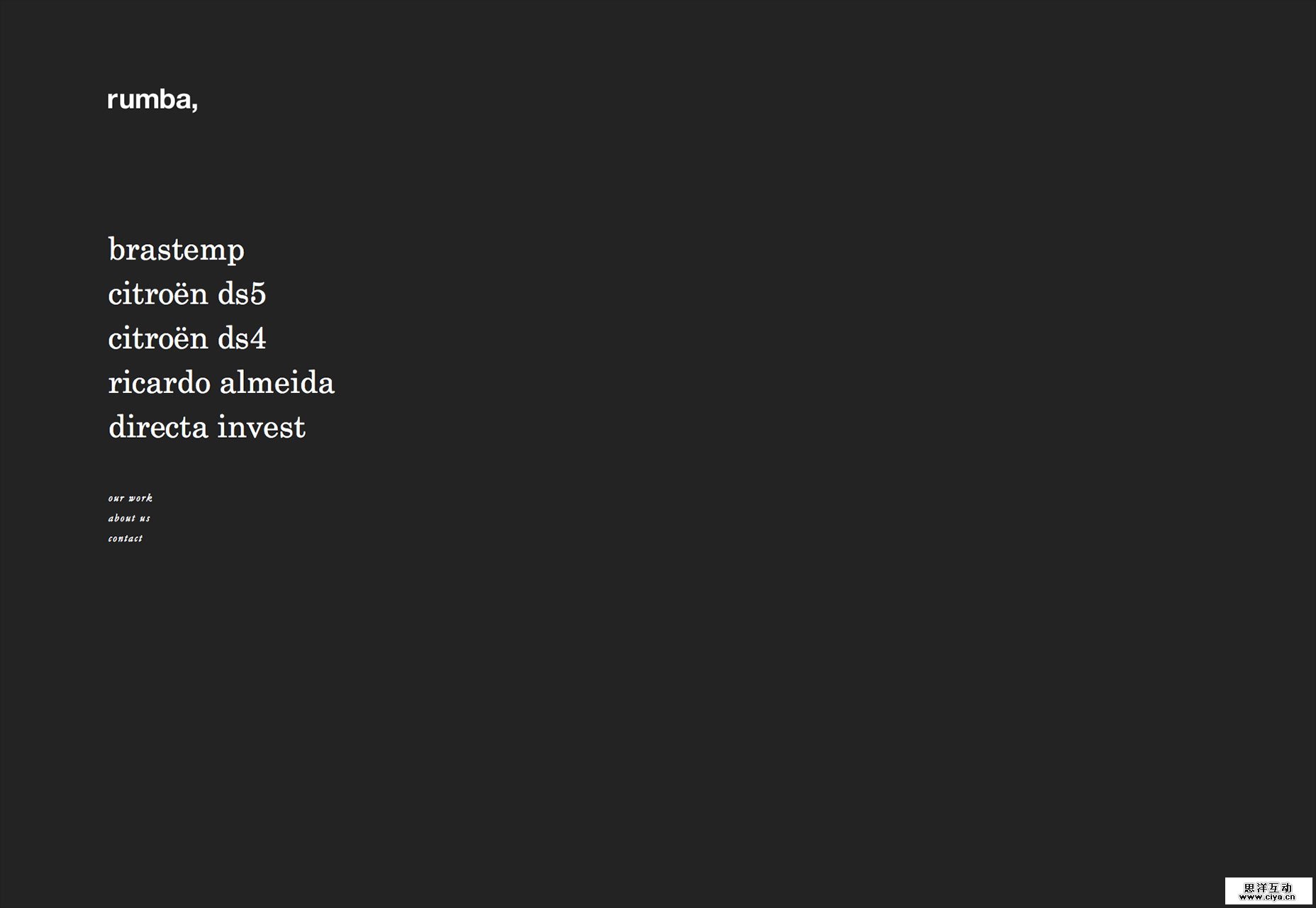The image size is (1316, 908).
Task: Navigate to the contact page
Action: (x=126, y=538)
